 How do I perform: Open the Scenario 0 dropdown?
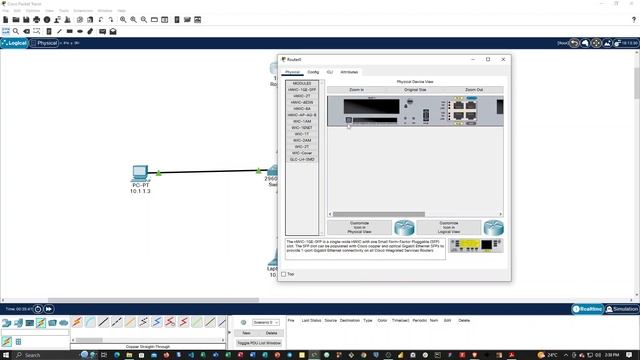tap(266, 322)
